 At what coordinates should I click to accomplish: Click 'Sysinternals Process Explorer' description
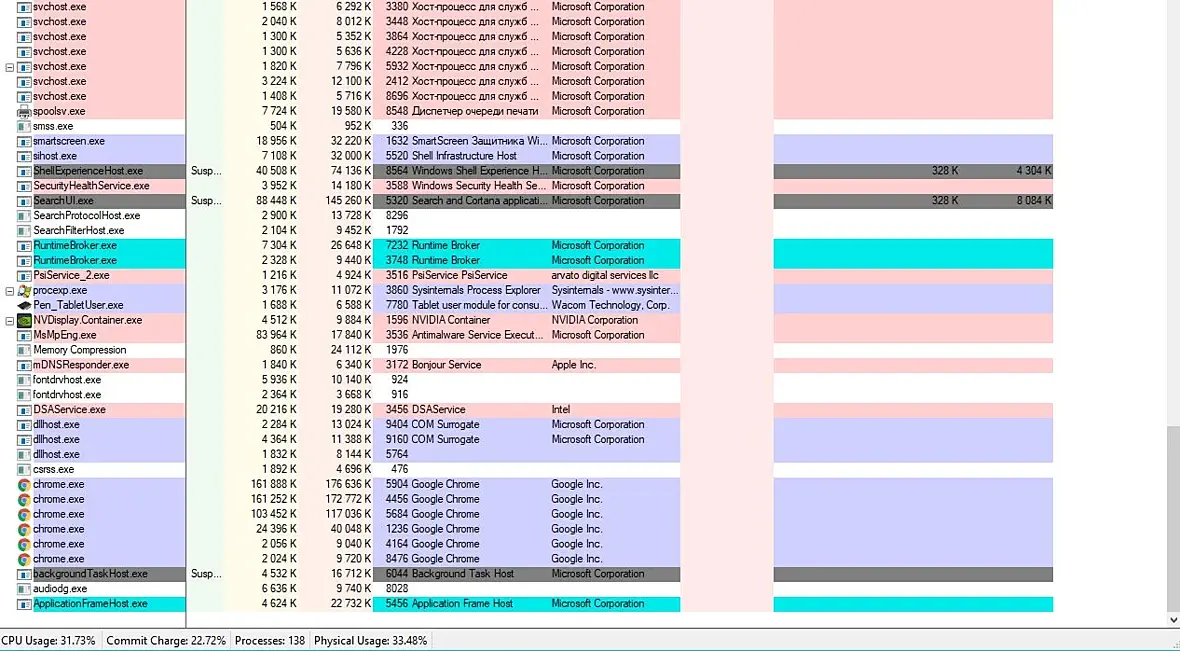pyautogui.click(x=476, y=291)
